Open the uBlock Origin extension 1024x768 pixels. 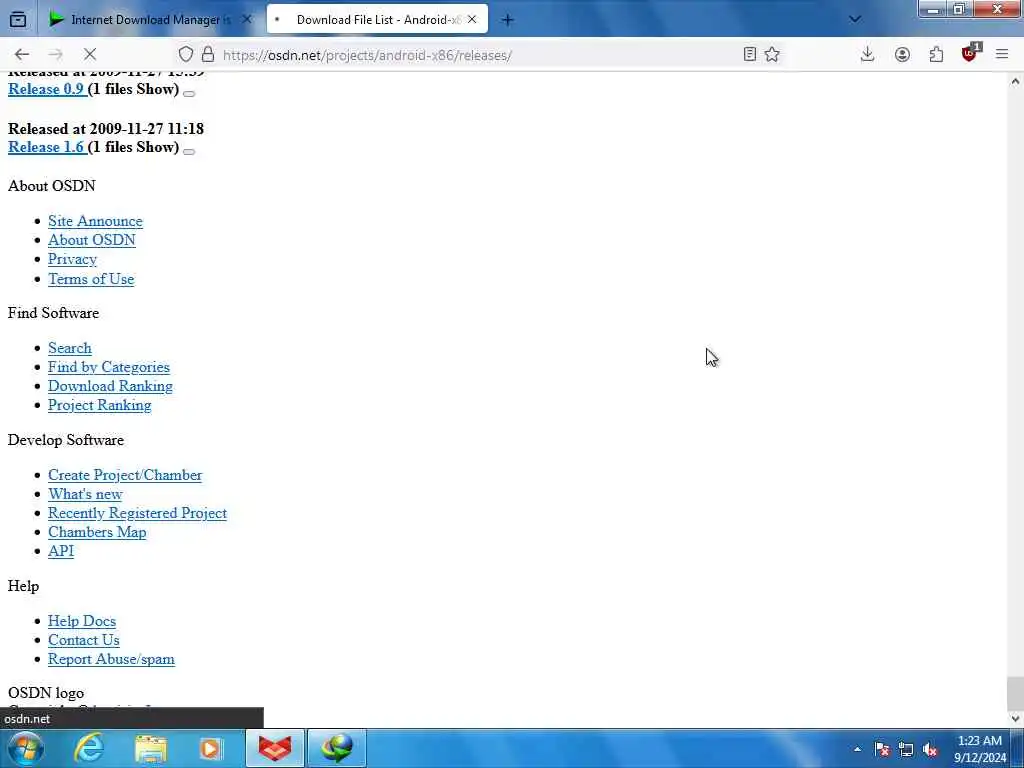point(970,54)
